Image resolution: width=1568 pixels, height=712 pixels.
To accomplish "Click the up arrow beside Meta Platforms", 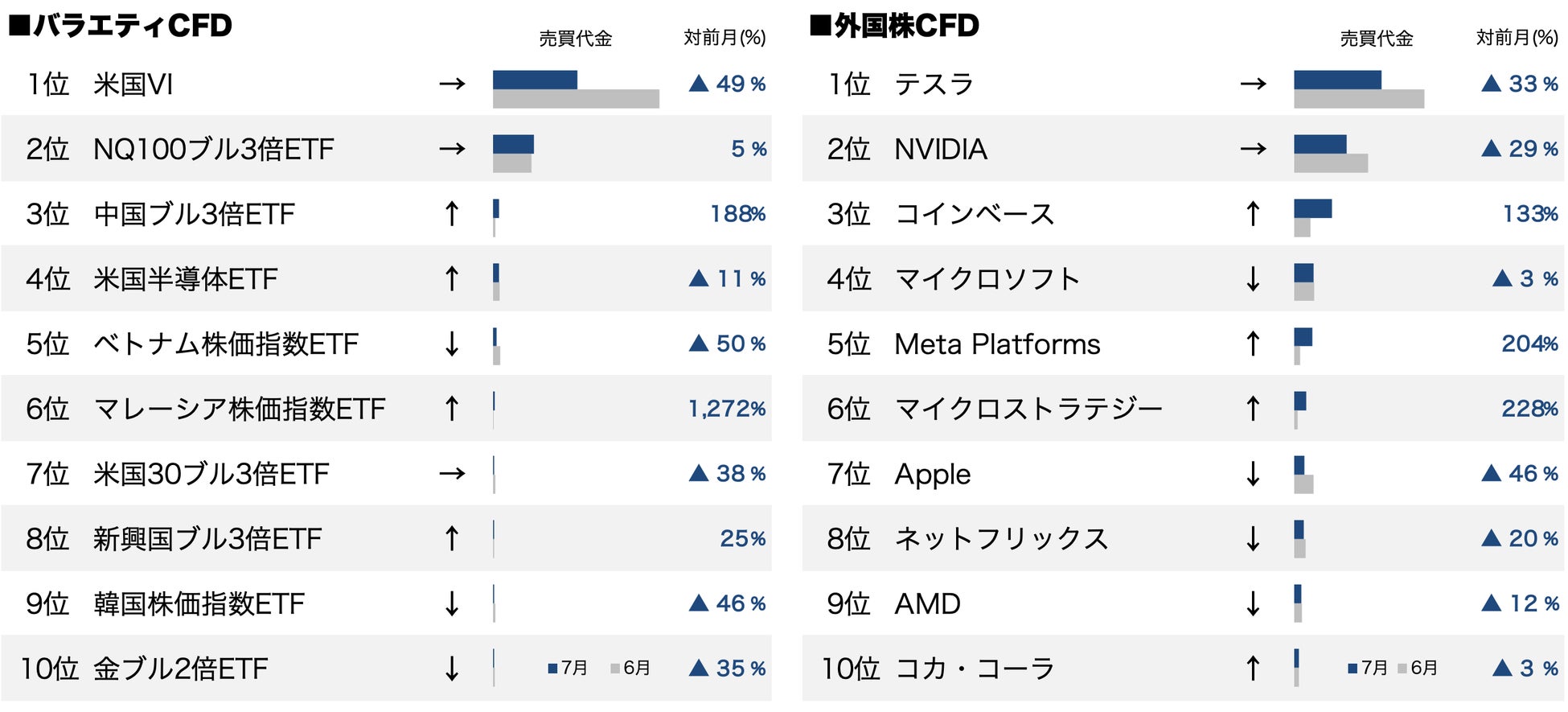I will coord(1253,344).
